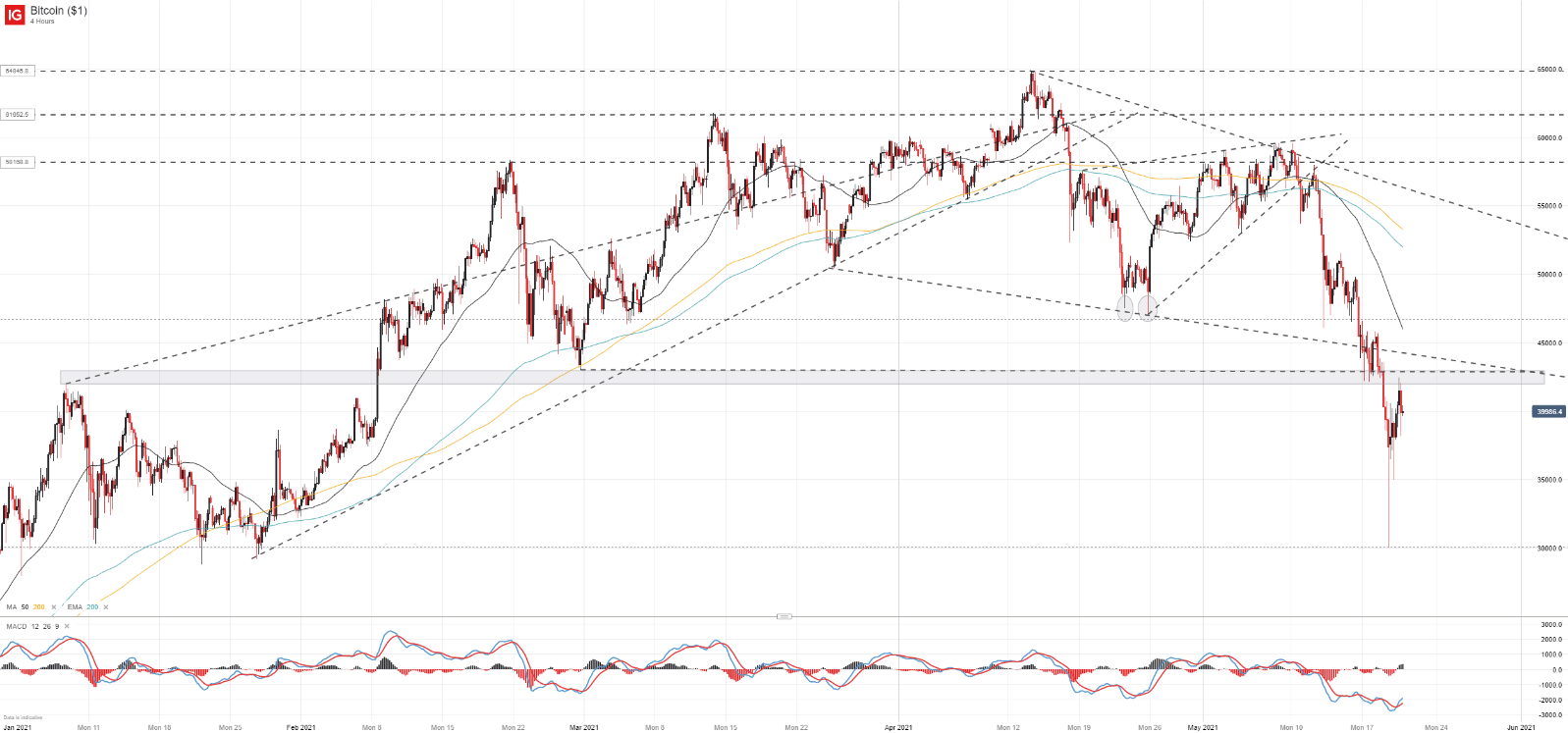Select the 61652.5 horizontal level label
This screenshot has width=1568, height=733.
tap(18, 115)
